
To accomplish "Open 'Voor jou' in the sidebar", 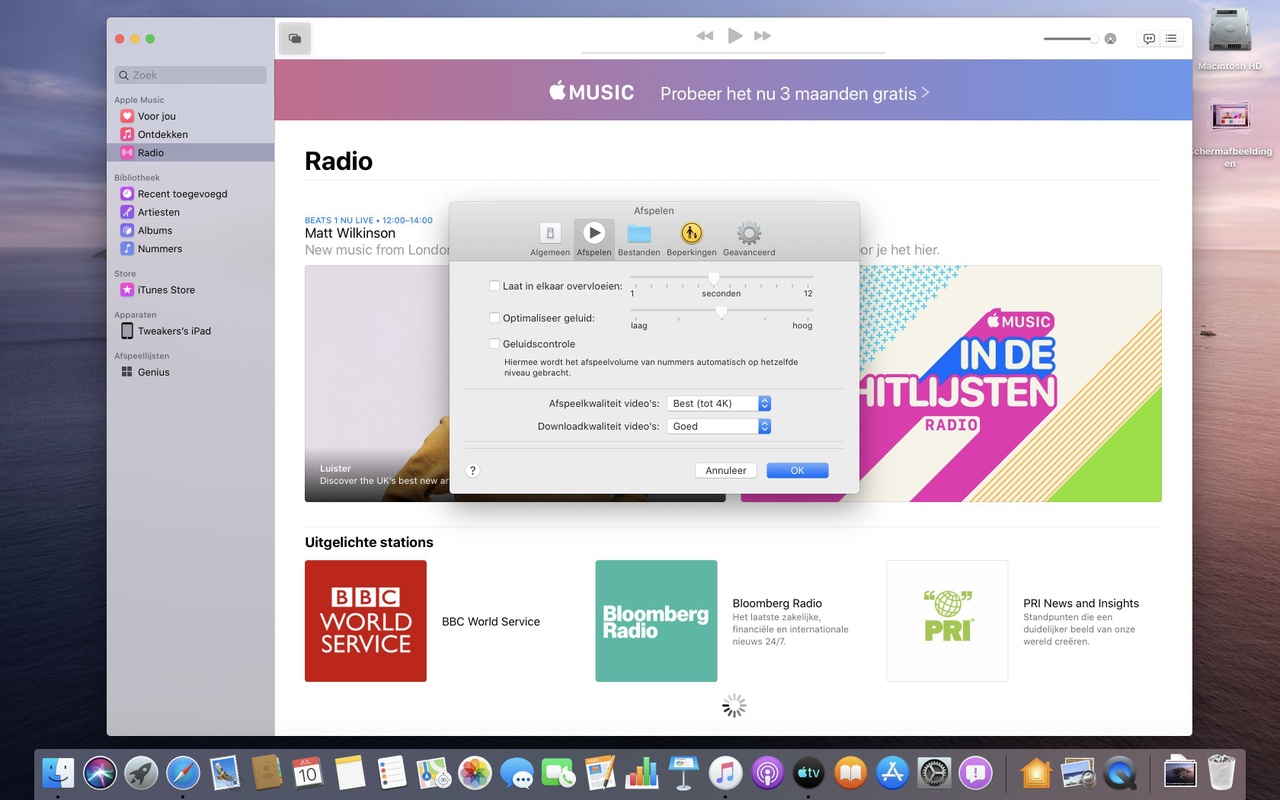I will click(190, 116).
